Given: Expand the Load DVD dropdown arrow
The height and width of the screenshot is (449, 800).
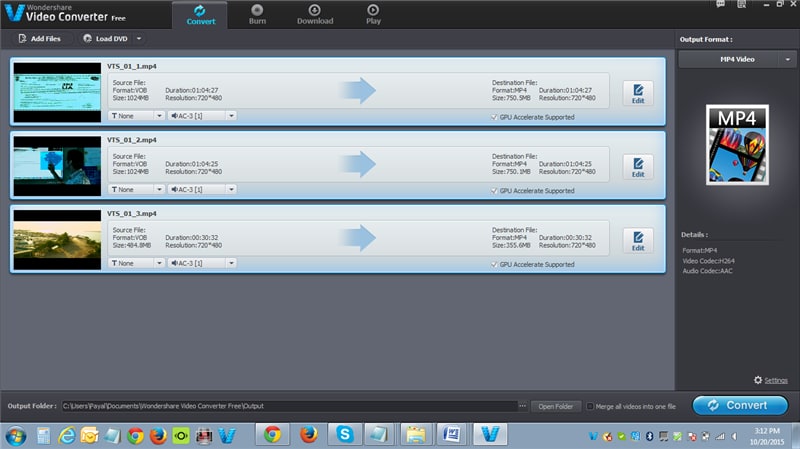Looking at the screenshot, I should point(139,39).
